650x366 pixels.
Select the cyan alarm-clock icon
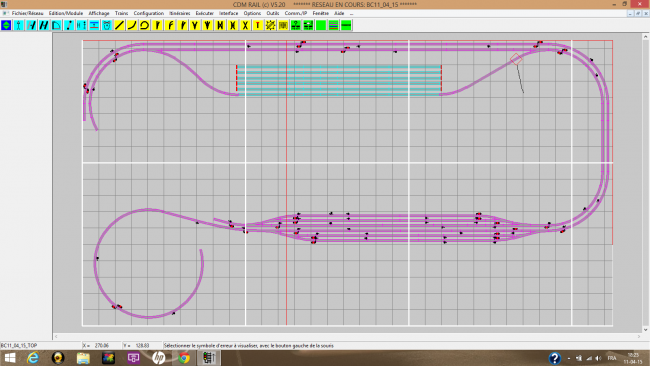[x=107, y=25]
